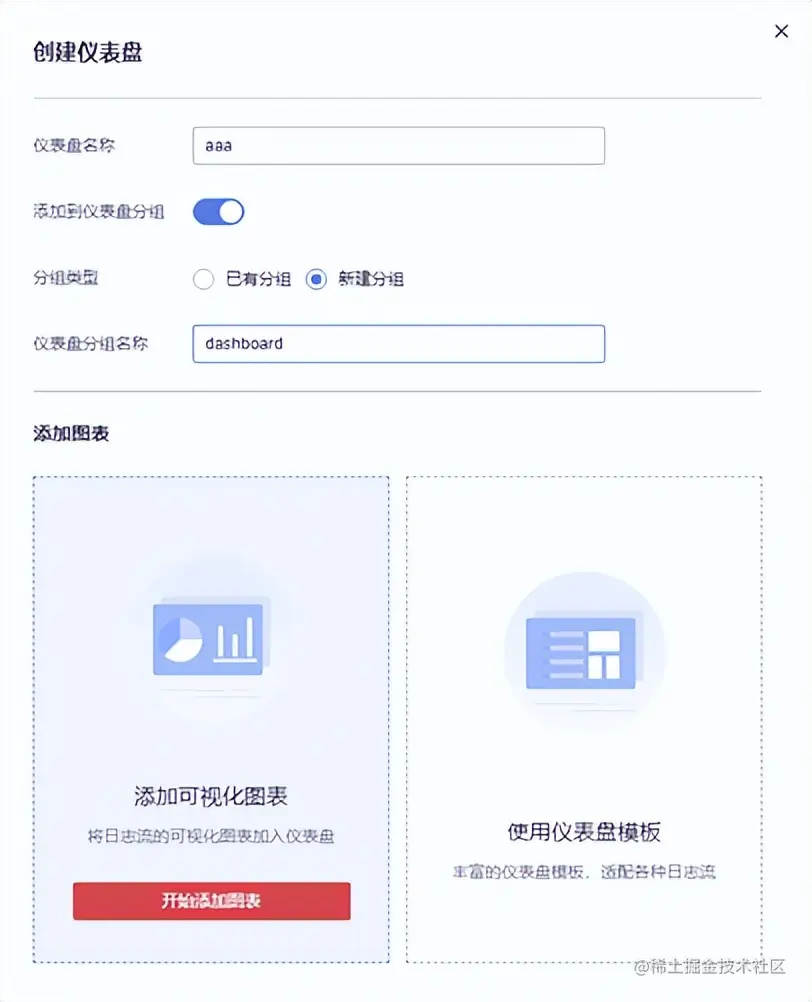The height and width of the screenshot is (1002, 812).
Task: Select the 新建分组 radio button
Action: (316, 279)
